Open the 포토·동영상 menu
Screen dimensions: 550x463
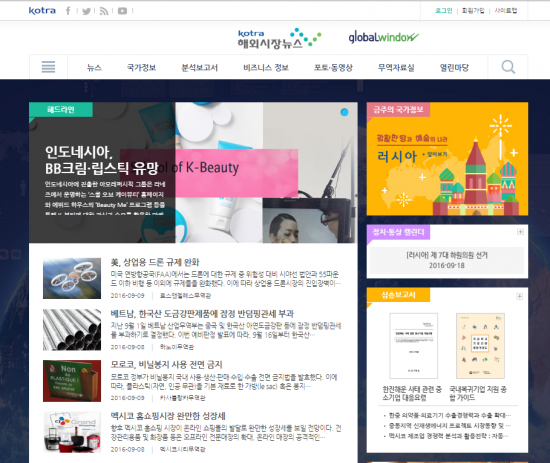coord(333,68)
